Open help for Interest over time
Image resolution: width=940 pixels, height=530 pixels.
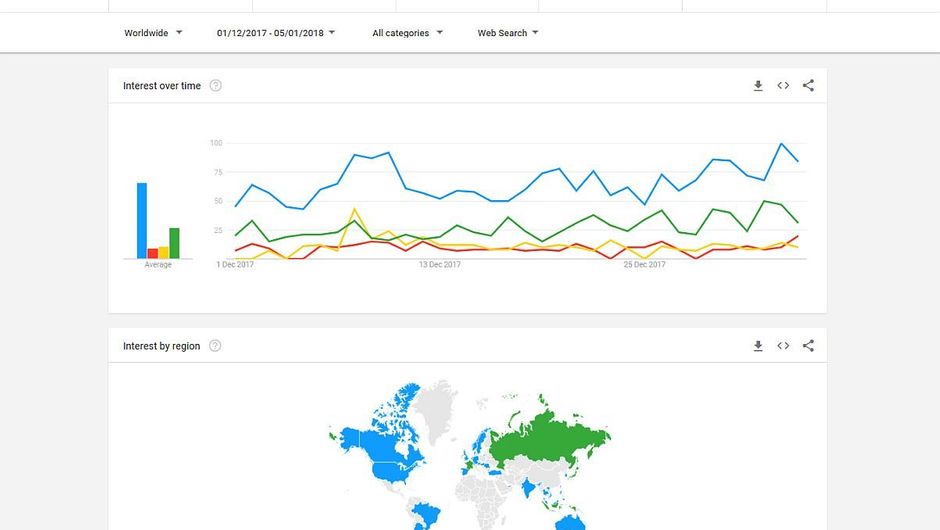(x=215, y=86)
